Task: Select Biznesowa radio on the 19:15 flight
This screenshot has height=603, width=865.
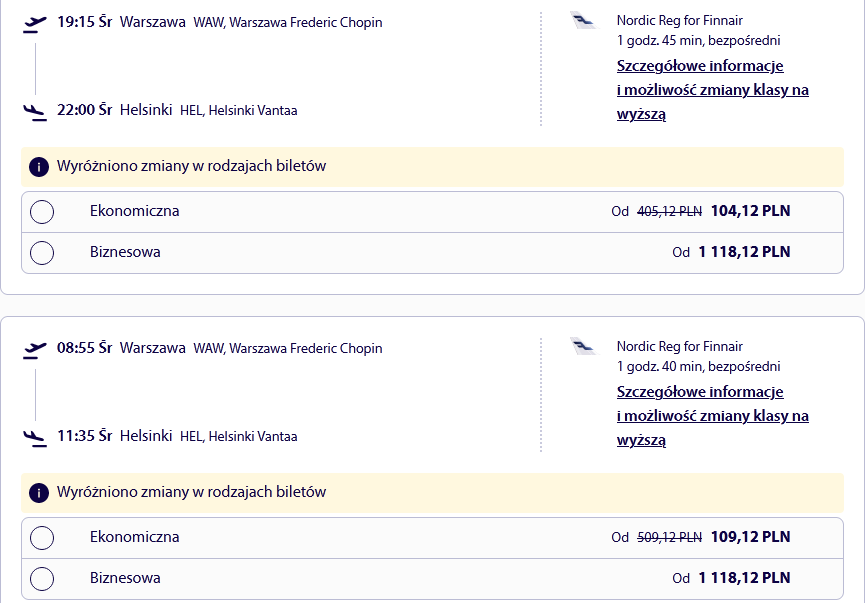Action: 42,253
